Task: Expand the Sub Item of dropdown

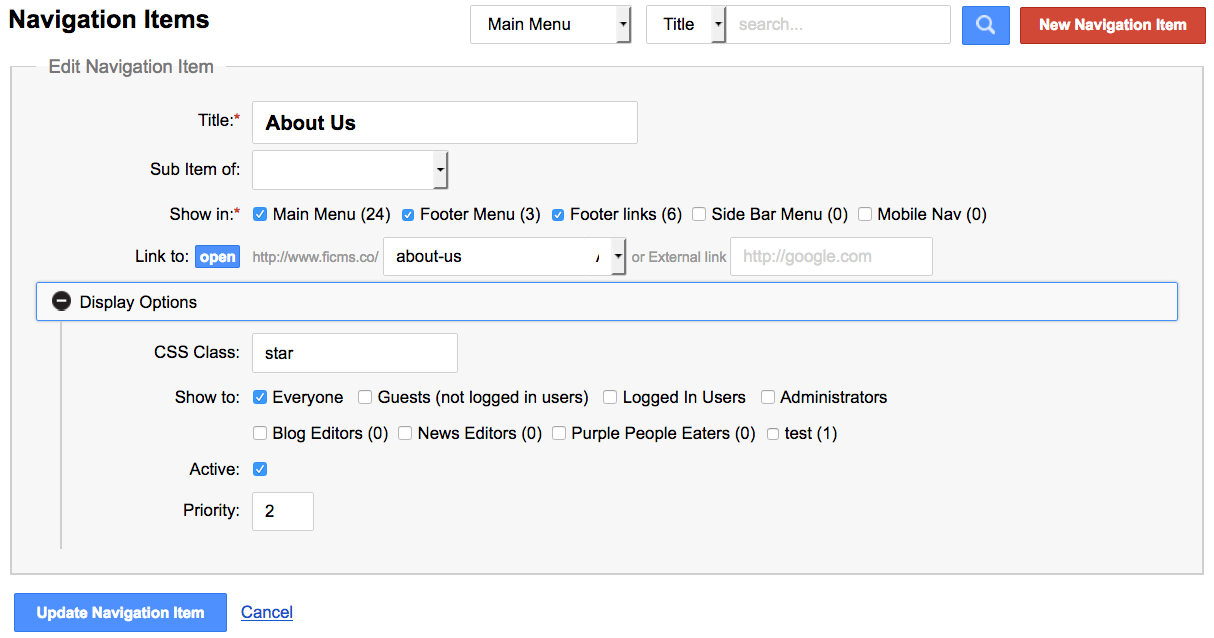Action: 350,170
